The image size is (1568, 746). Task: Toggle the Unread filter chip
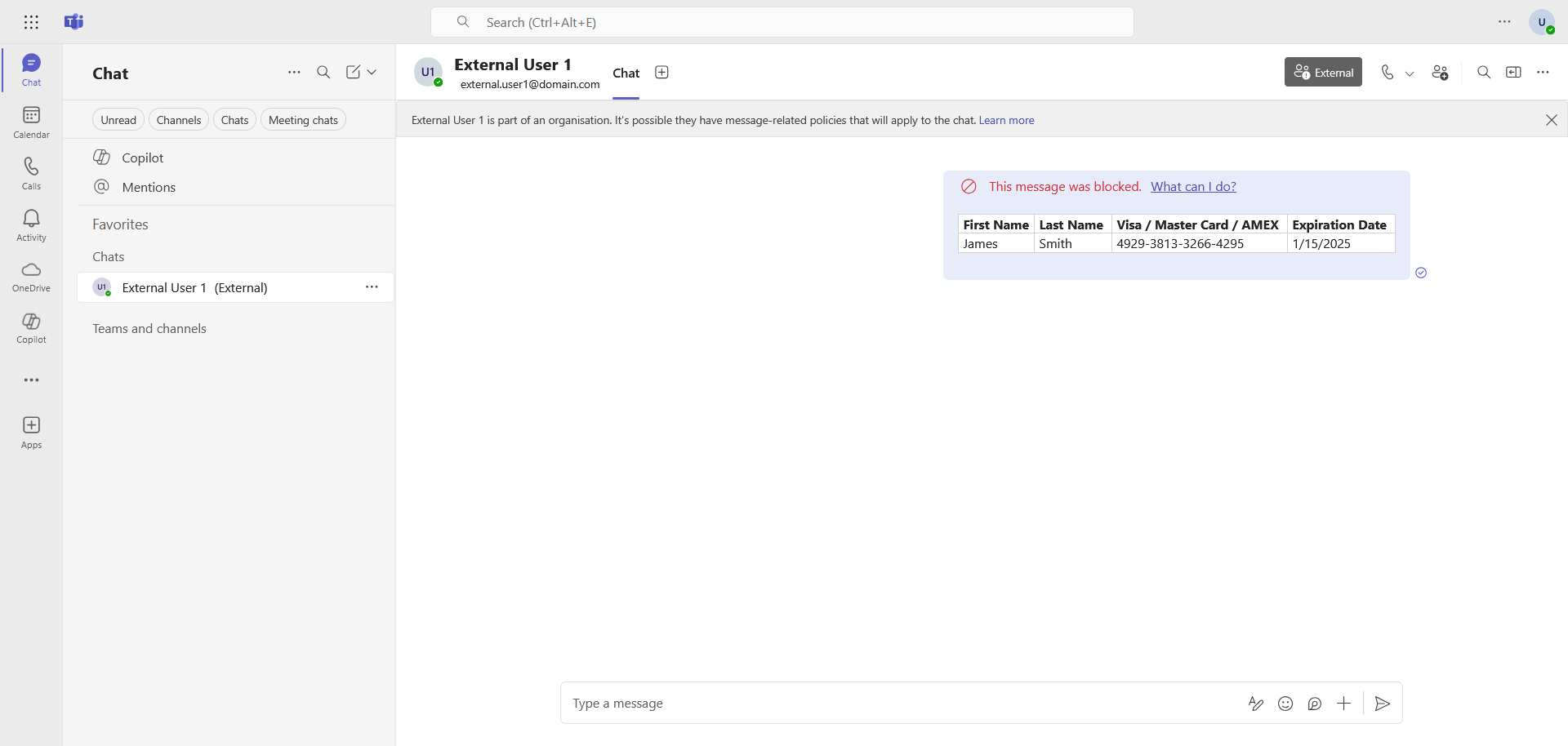[118, 120]
